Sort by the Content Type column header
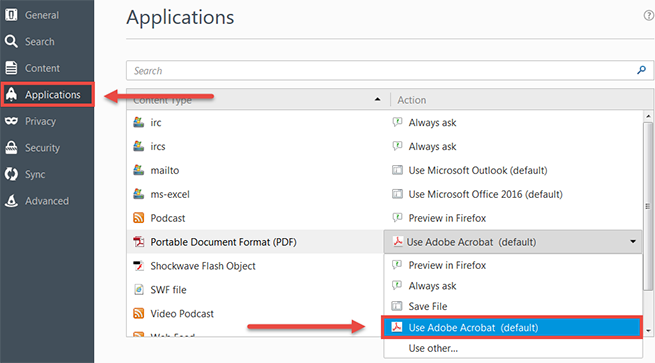The width and height of the screenshot is (655, 363). point(258,100)
